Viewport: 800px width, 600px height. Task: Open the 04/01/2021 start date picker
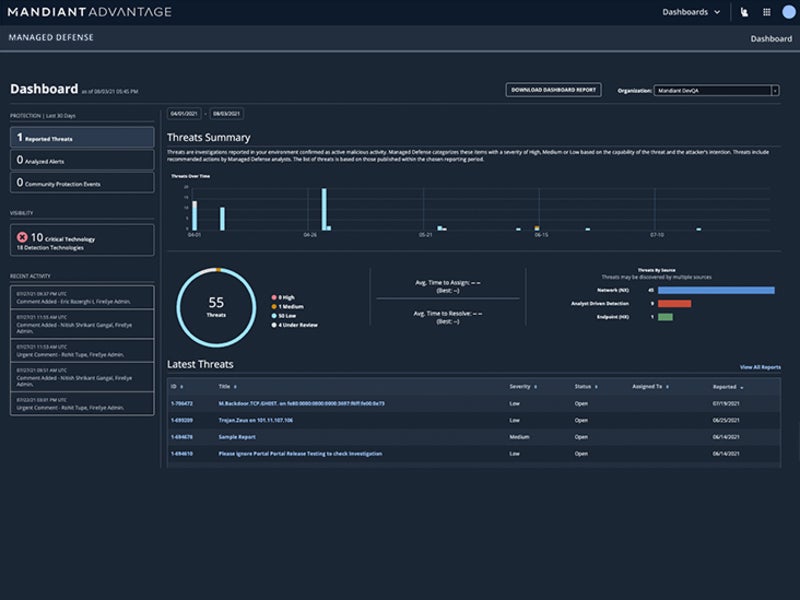click(186, 113)
